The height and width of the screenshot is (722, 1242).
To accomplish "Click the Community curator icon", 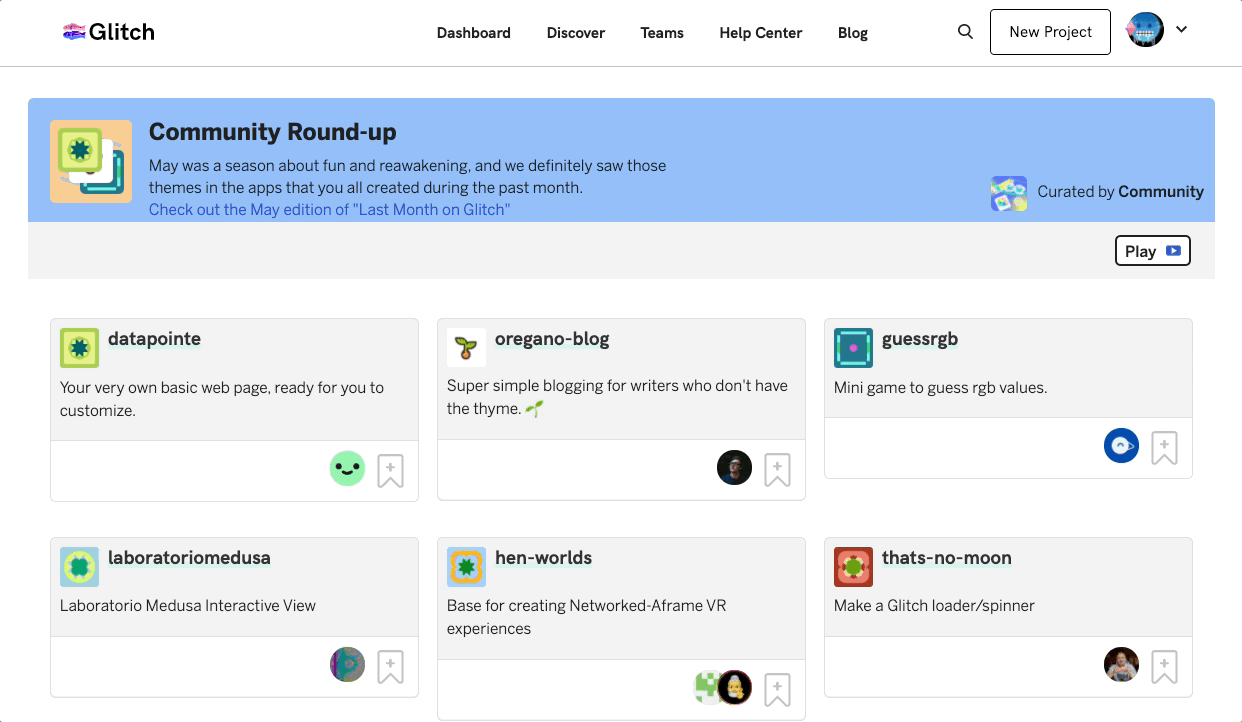I will pyautogui.click(x=1009, y=193).
